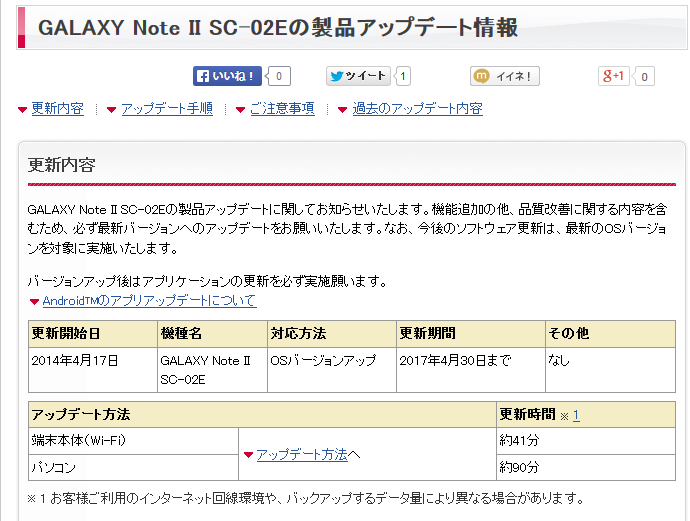Viewport: 690px width, 521px height.
Task: Select the 2017年4月30日まで cell
Action: (x=471, y=370)
